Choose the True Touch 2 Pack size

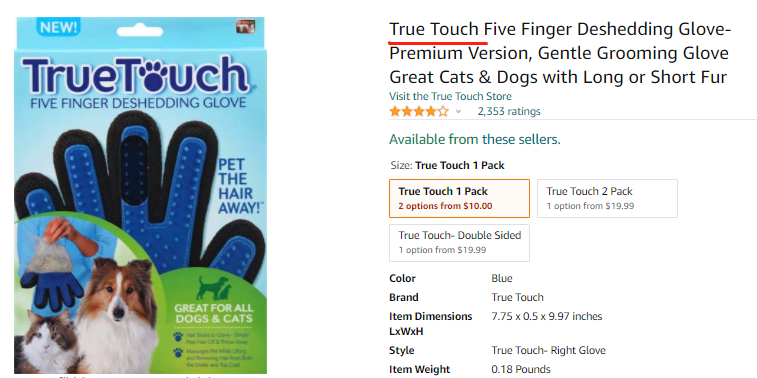pyautogui.click(x=607, y=198)
